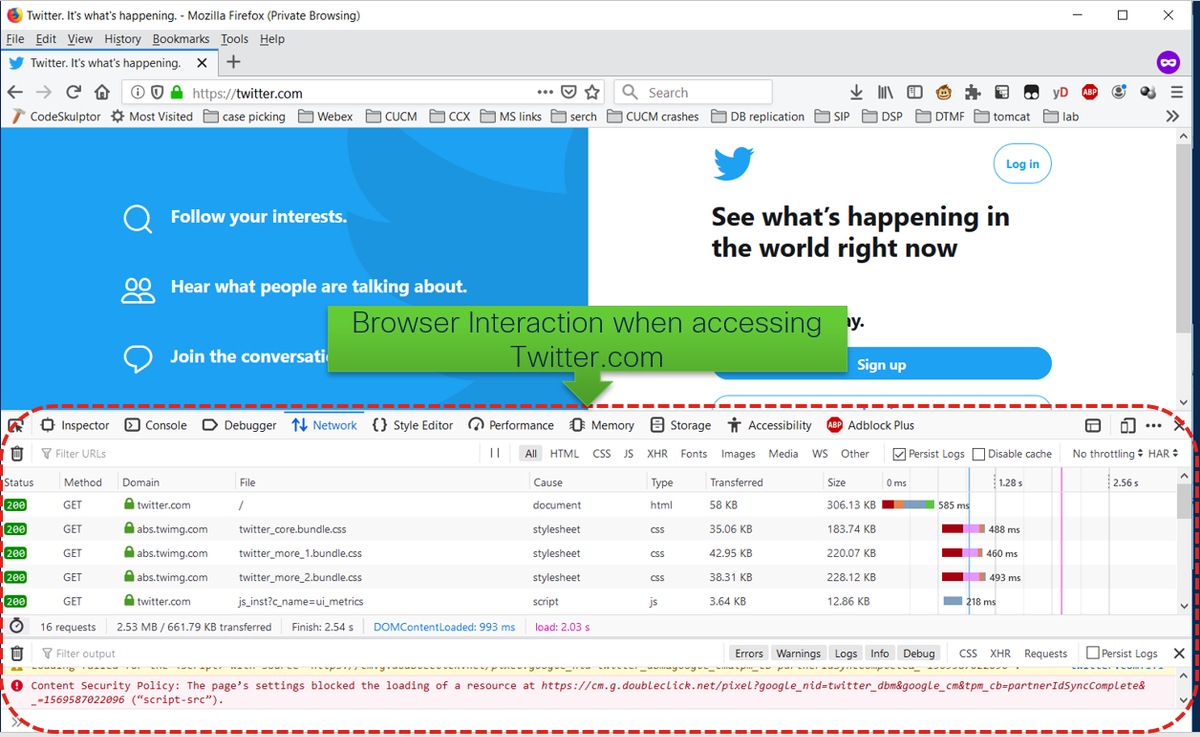Viewport: 1200px width, 737px height.
Task: Open a new browser tab
Action: pyautogui.click(x=233, y=62)
